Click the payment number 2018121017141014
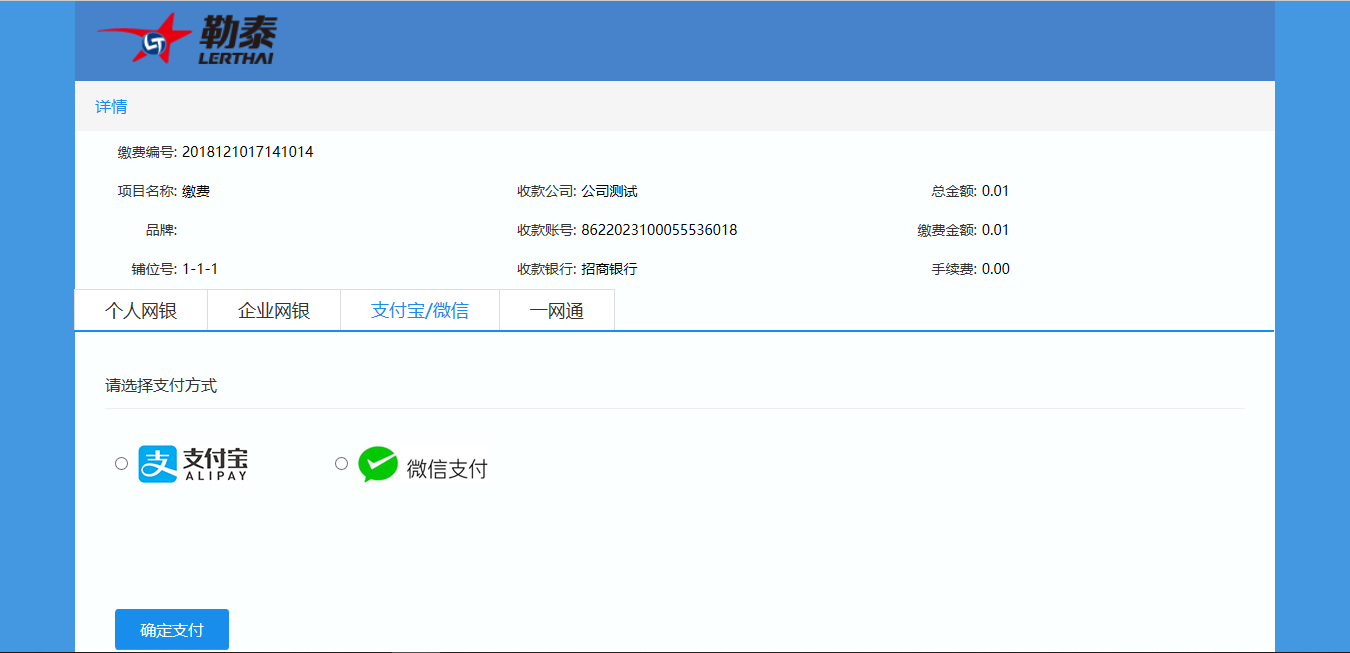This screenshot has width=1350, height=653. coord(248,152)
